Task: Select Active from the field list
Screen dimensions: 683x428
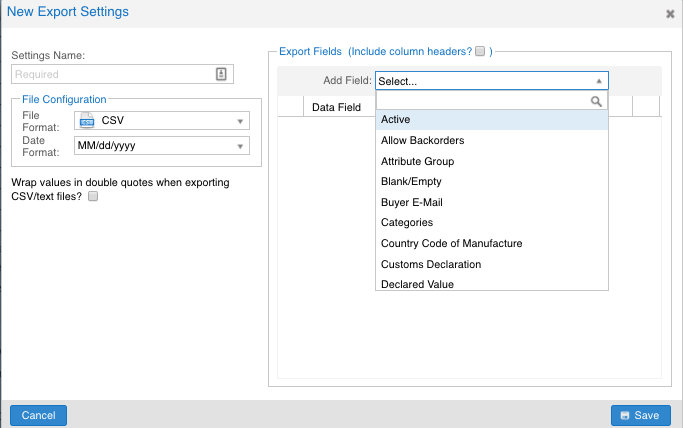Action: coord(491,119)
